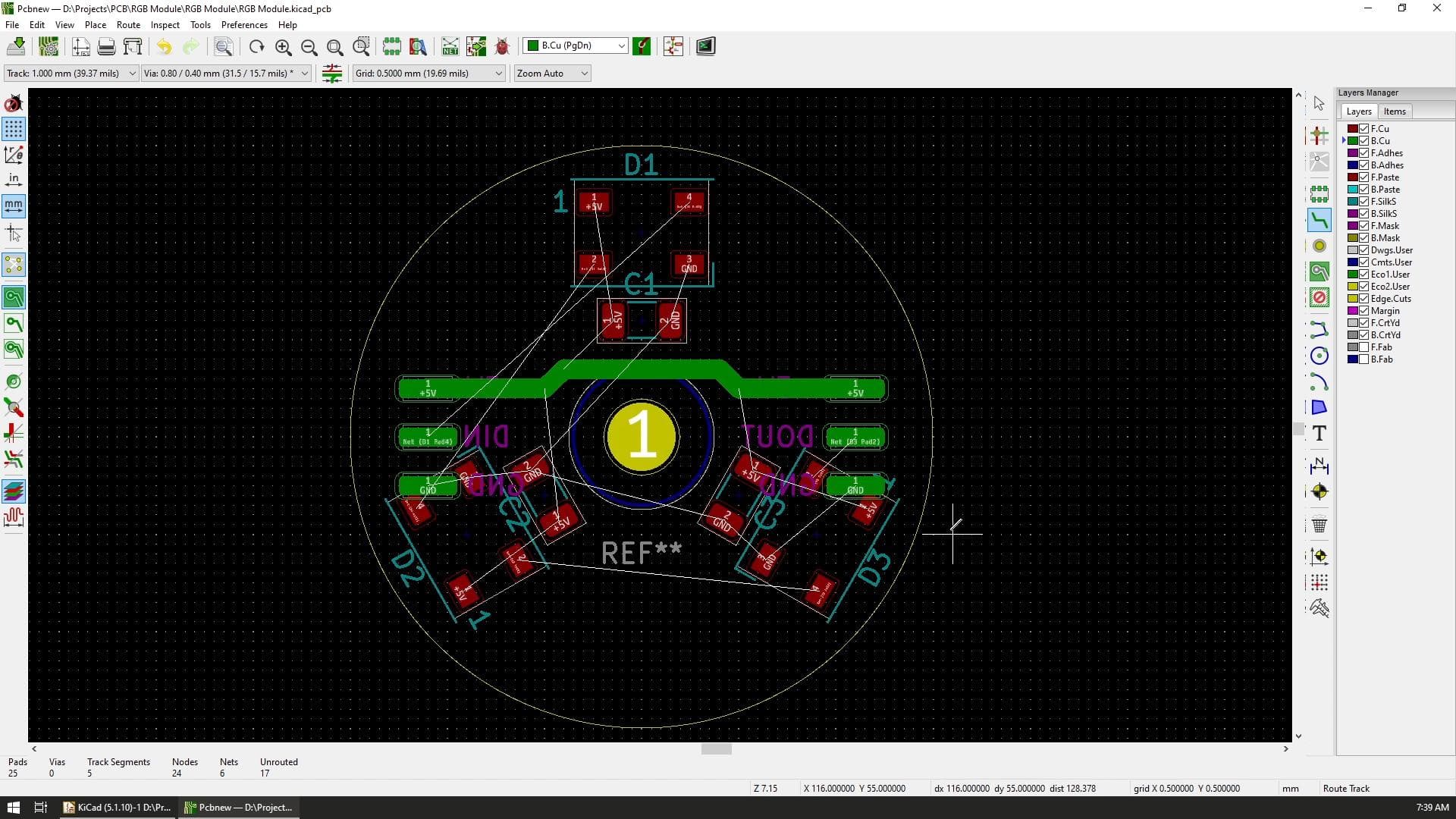Screen dimensions: 1456x819
Task: Switch to the KiCad main window via taskbar
Action: coord(114,807)
